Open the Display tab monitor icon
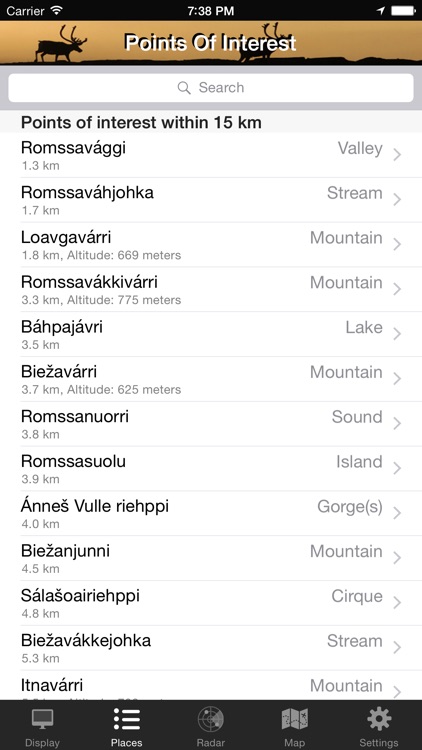Viewport: 422px width, 750px height. click(42, 719)
